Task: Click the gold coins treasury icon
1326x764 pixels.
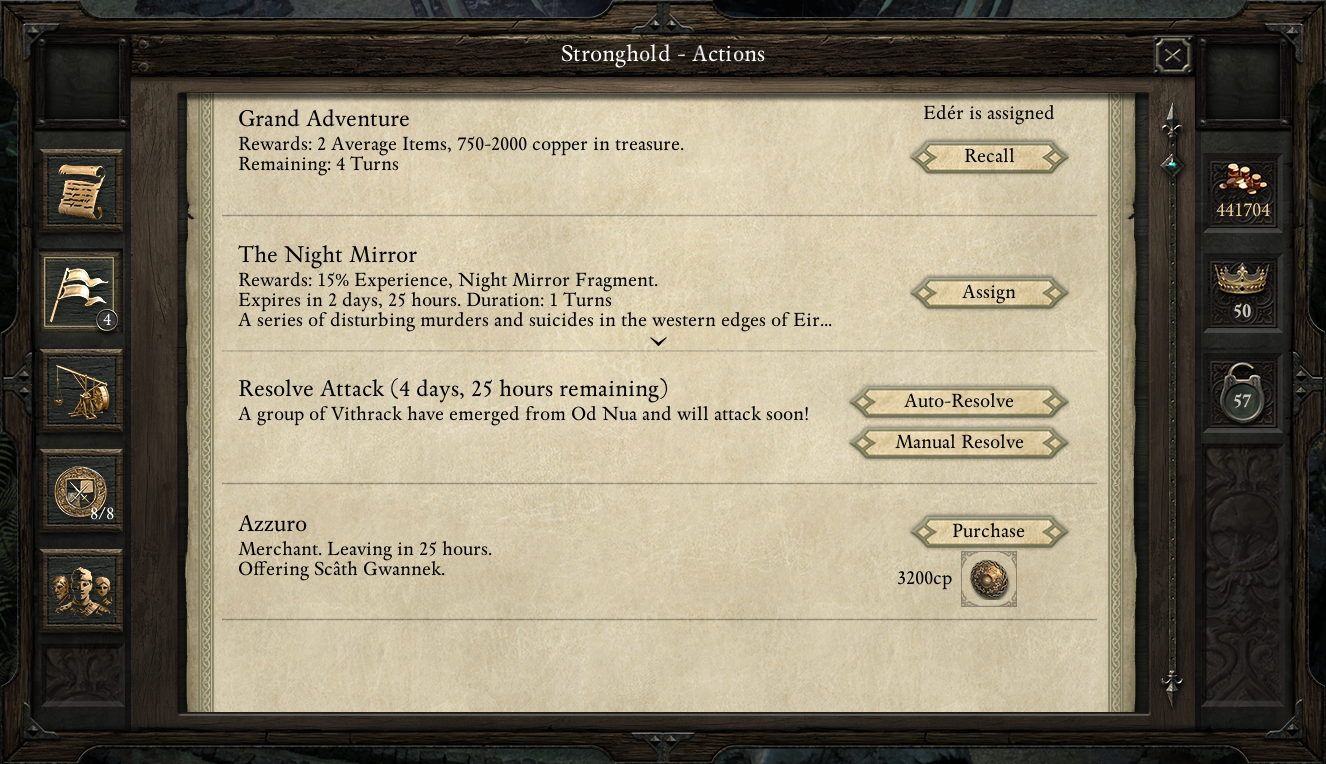Action: 1242,182
